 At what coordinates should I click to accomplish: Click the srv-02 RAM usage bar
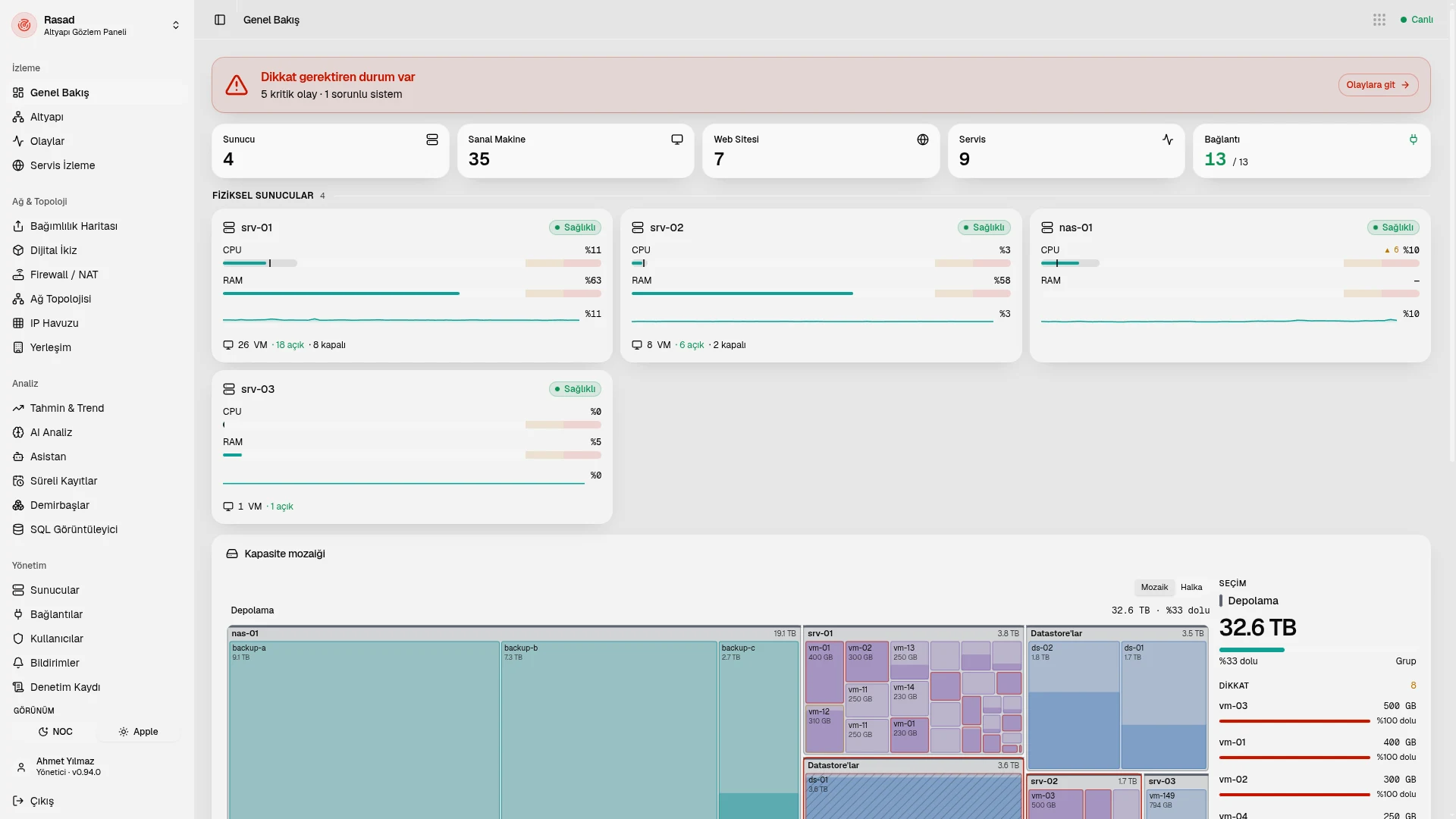[821, 293]
